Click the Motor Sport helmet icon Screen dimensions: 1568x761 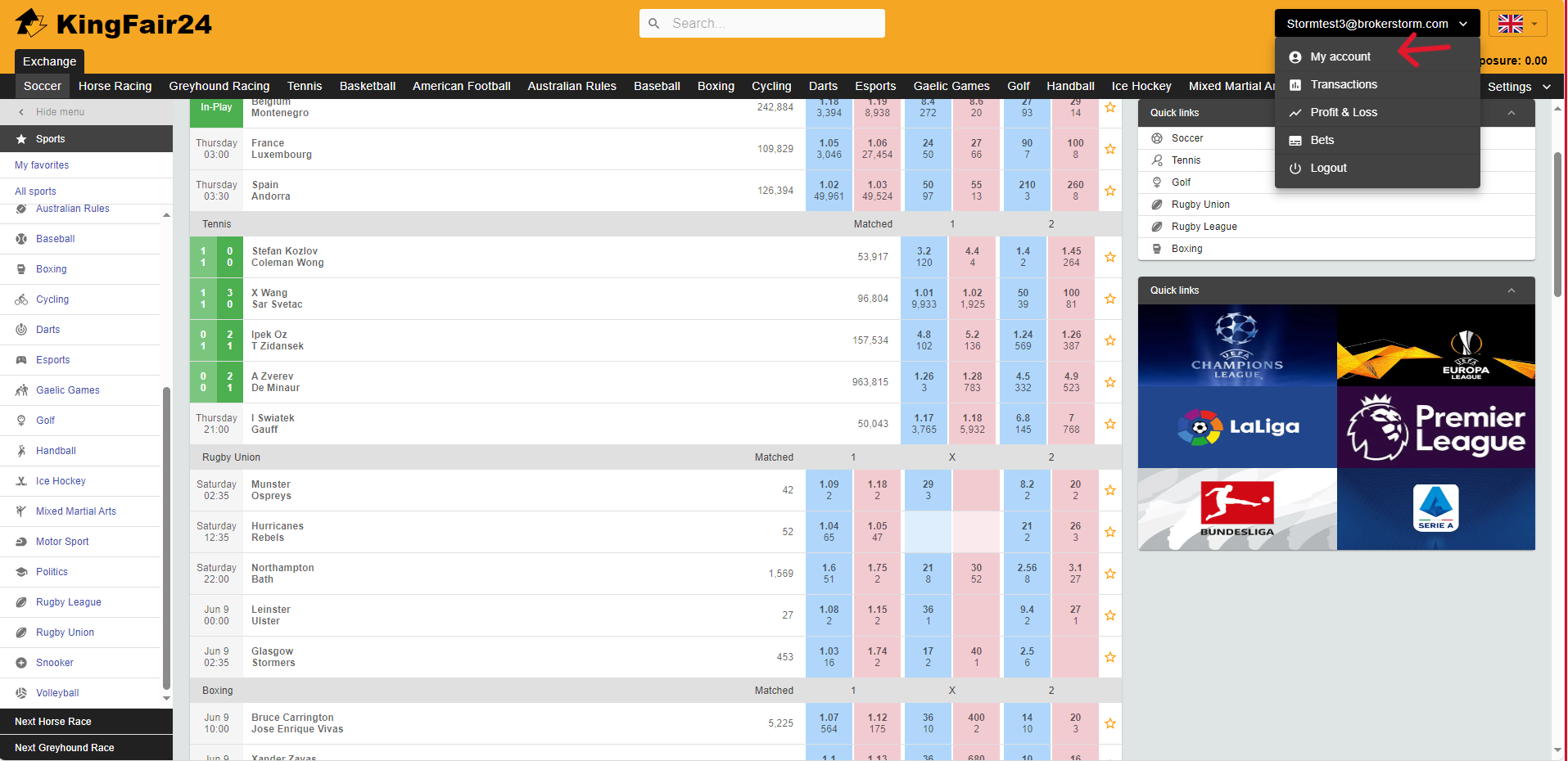[21, 542]
